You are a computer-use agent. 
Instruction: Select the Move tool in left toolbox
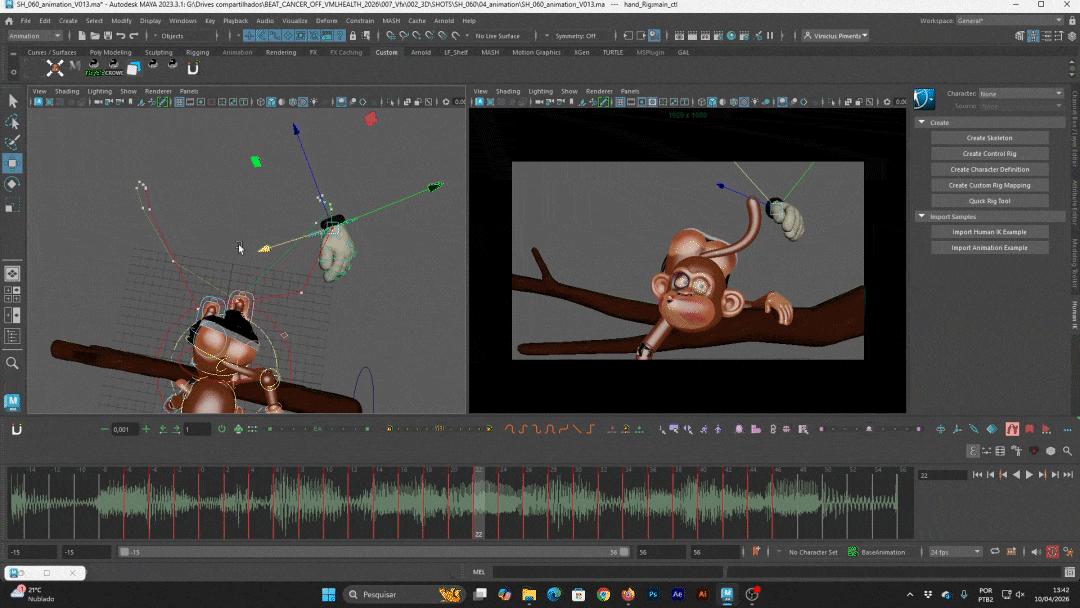(12, 163)
